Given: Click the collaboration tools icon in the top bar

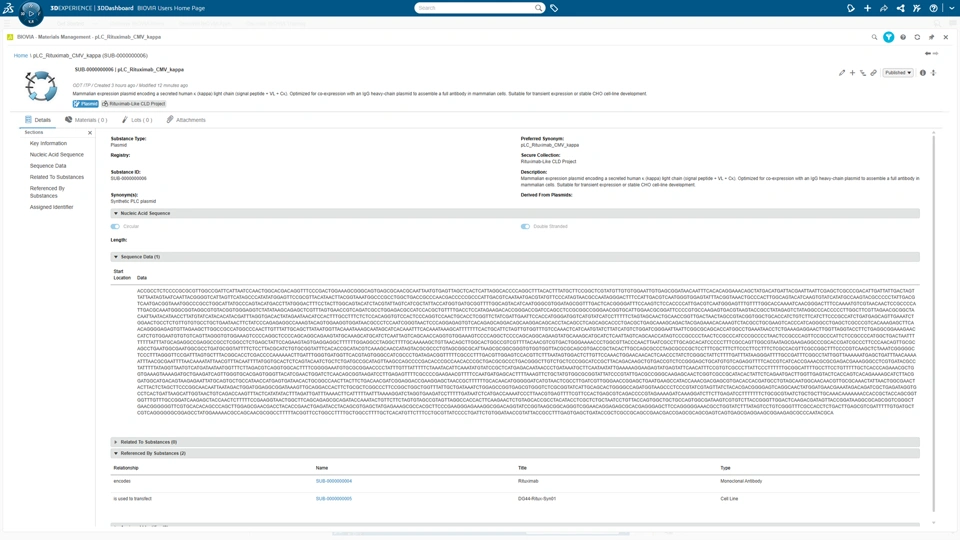Looking at the screenshot, I should (x=917, y=8).
